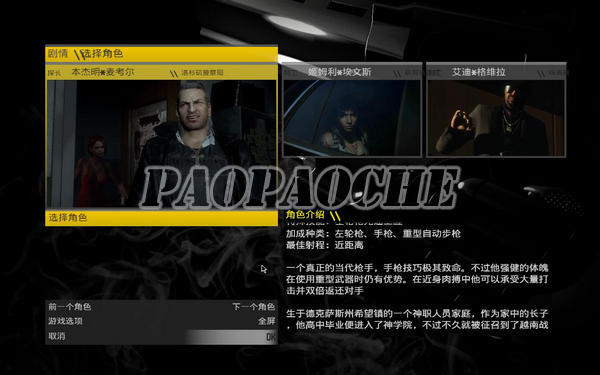Click the 加成种类 weapon bonus line
600x375 pixels.
point(373,234)
